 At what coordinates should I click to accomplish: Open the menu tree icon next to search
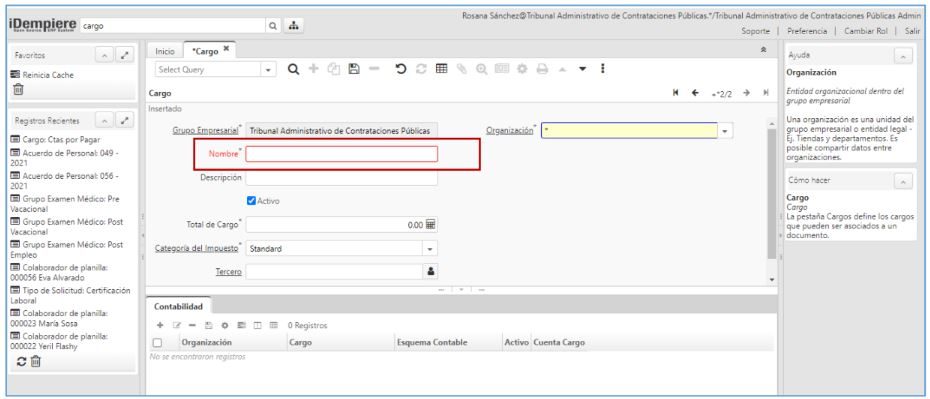(x=293, y=26)
